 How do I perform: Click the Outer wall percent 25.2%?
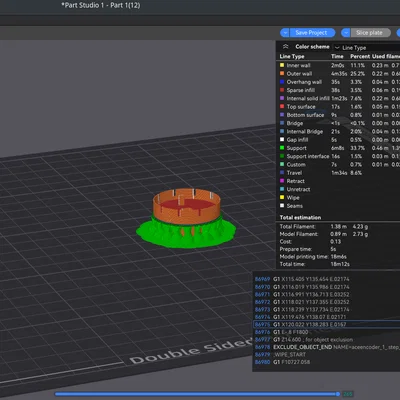[x=358, y=74]
